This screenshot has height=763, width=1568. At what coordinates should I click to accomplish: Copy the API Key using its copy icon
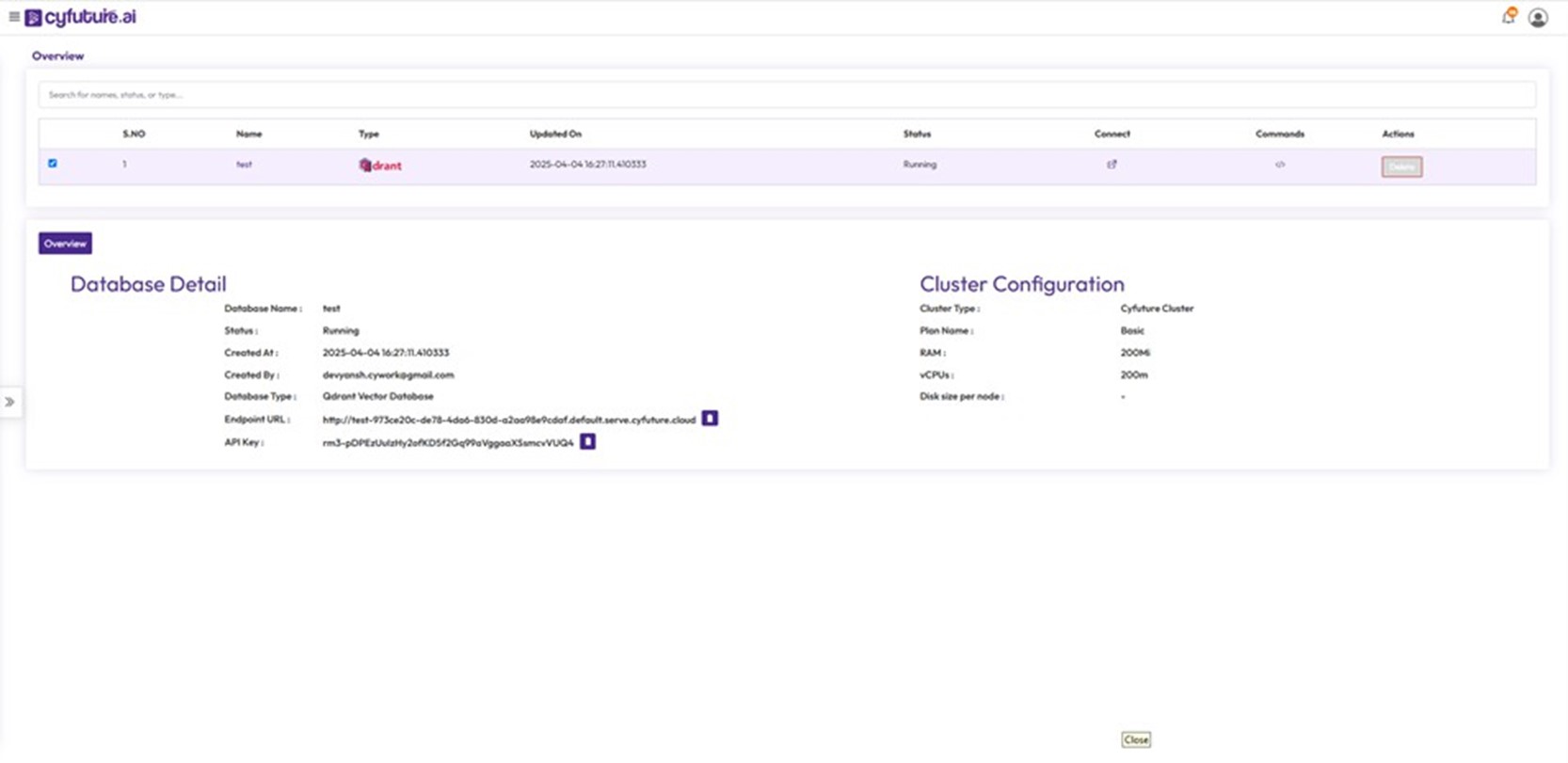[x=587, y=441]
